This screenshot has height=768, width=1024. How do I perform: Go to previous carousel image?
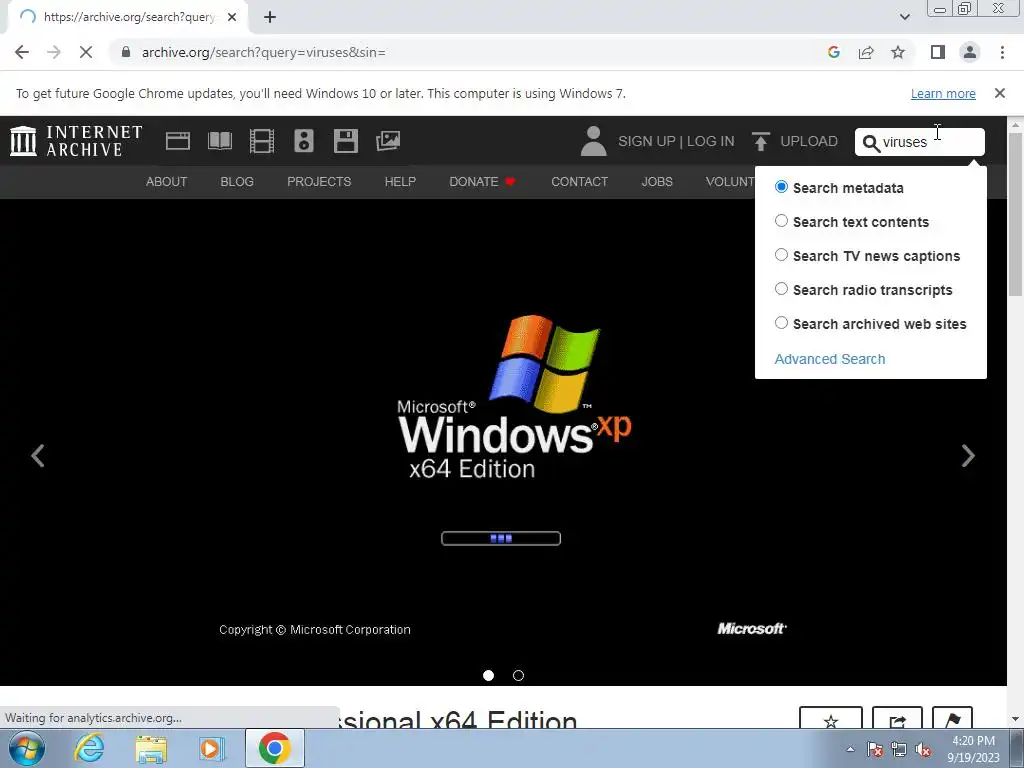point(38,455)
